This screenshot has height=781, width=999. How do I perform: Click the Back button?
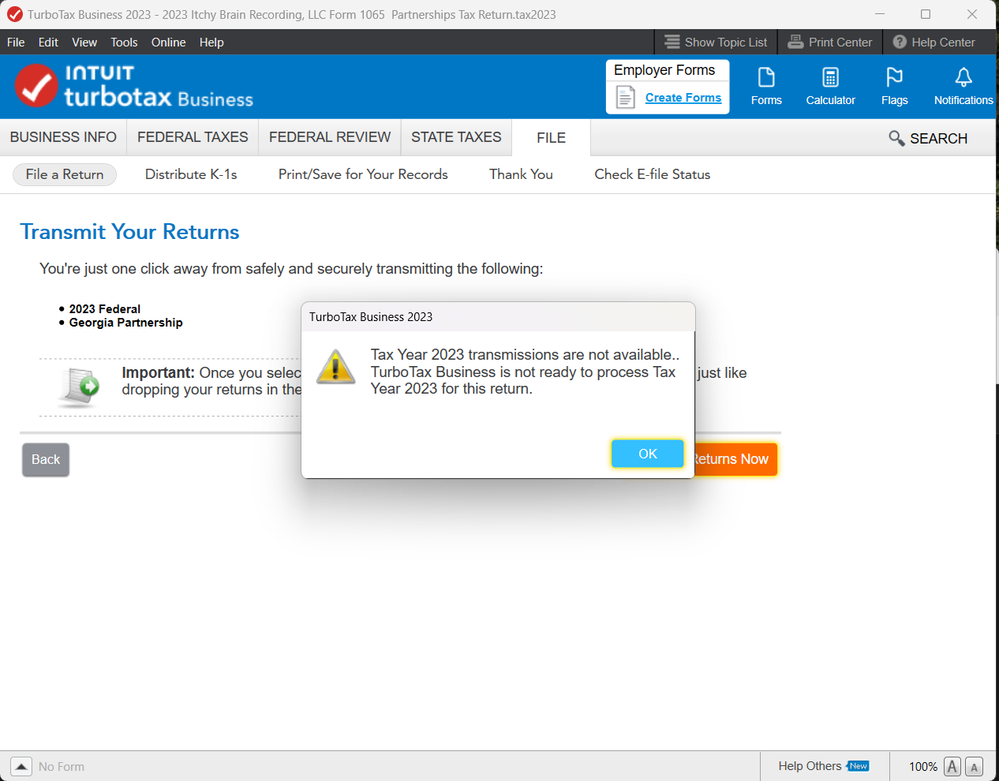tap(46, 459)
